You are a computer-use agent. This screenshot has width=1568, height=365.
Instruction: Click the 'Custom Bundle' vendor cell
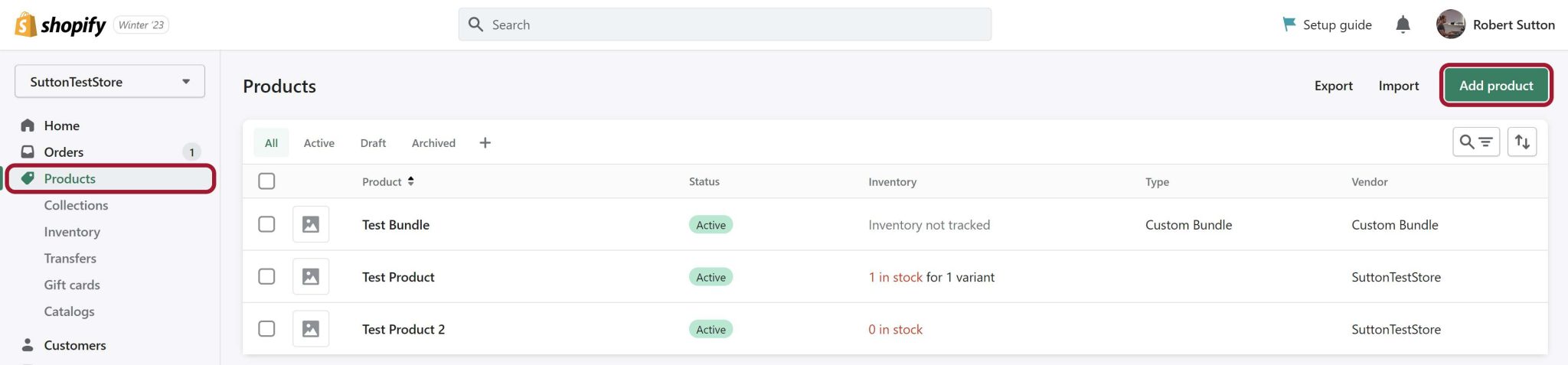1394,224
